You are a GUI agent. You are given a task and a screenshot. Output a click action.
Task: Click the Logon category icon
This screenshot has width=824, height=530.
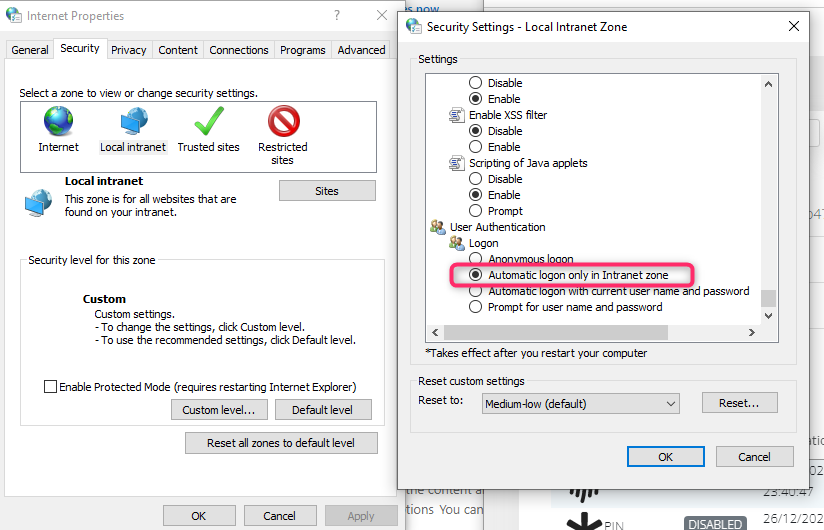tap(457, 243)
